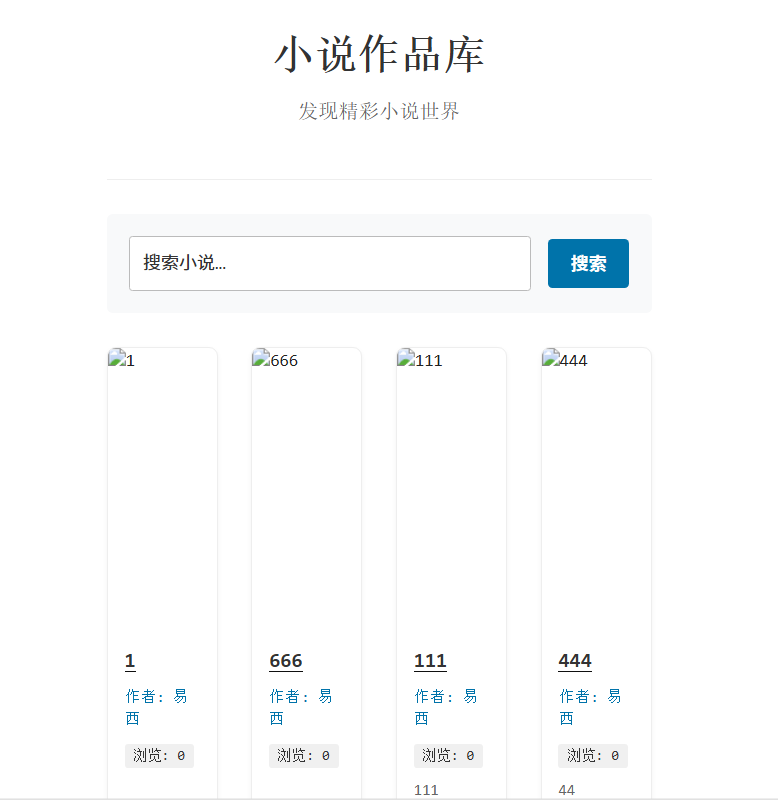
Task: Open the novel titled 1
Action: 130,661
